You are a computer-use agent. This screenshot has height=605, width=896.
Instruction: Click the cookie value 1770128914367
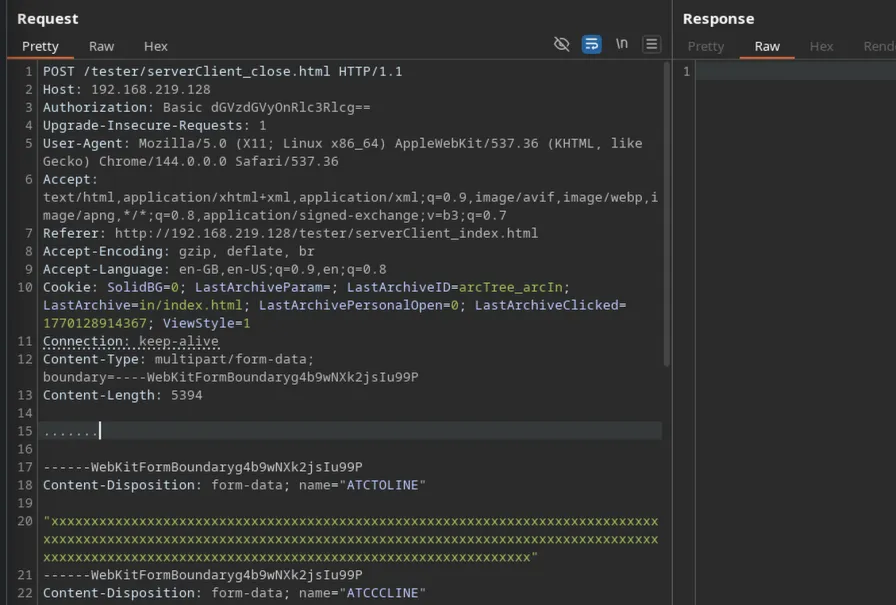[x=95, y=323]
